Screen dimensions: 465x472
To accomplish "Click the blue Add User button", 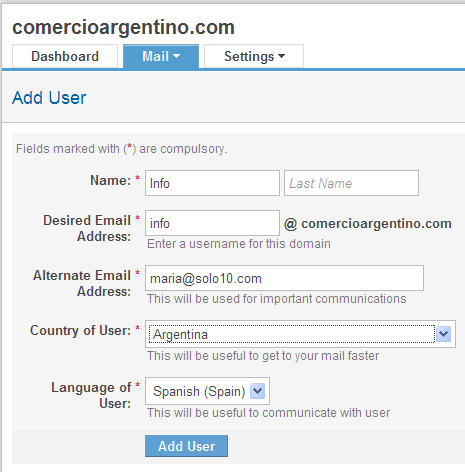I will (186, 446).
